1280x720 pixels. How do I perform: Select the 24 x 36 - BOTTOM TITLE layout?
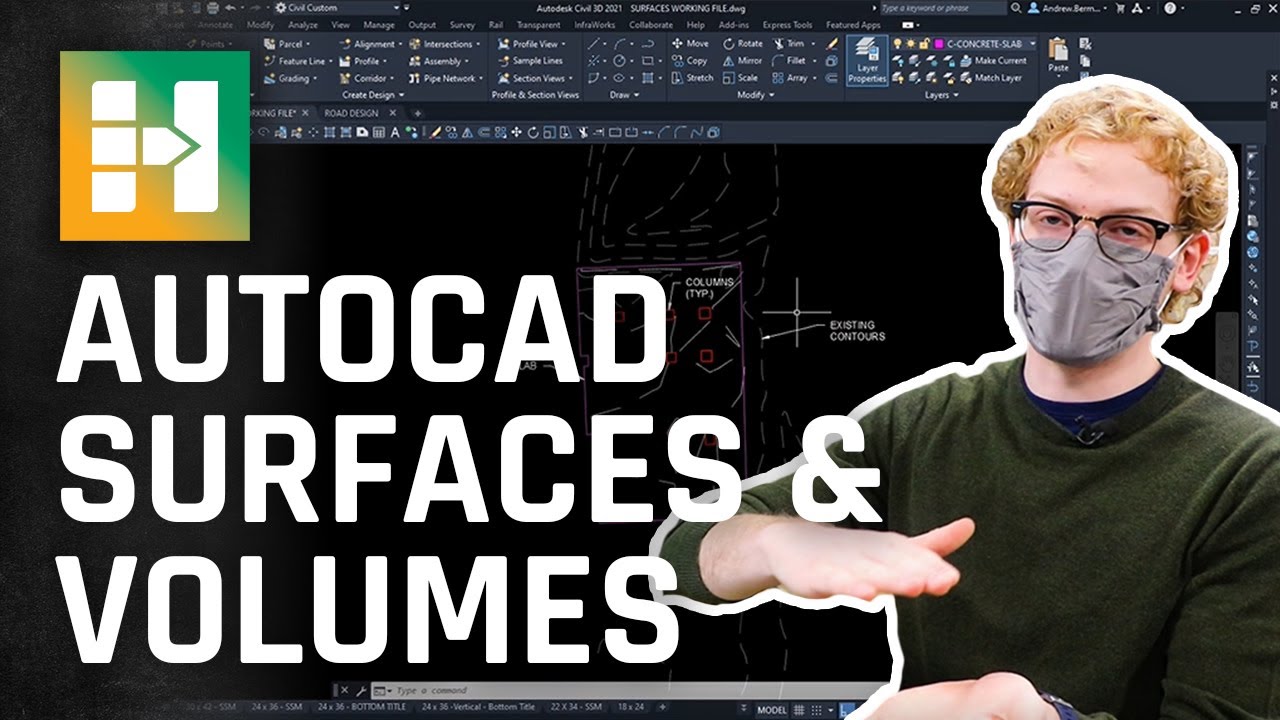click(x=360, y=708)
